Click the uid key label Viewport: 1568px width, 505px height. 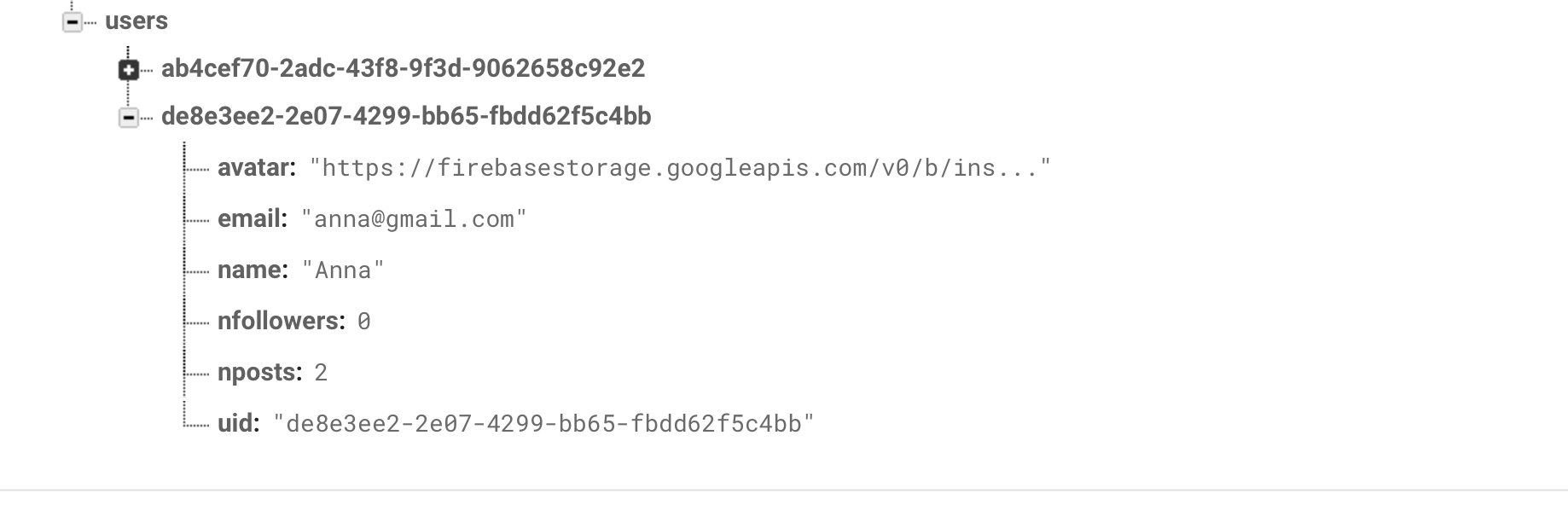point(239,423)
